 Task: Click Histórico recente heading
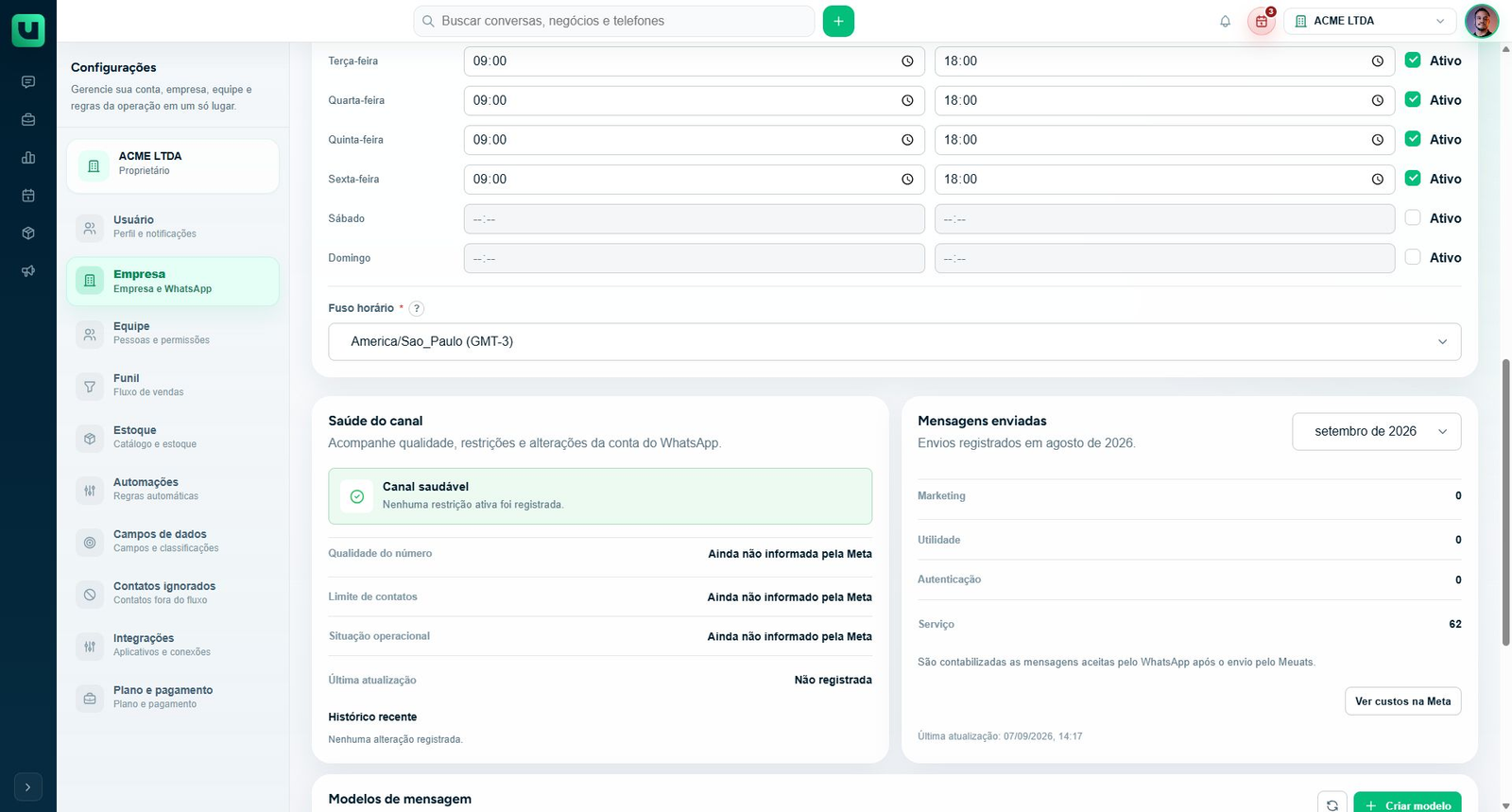[372, 717]
